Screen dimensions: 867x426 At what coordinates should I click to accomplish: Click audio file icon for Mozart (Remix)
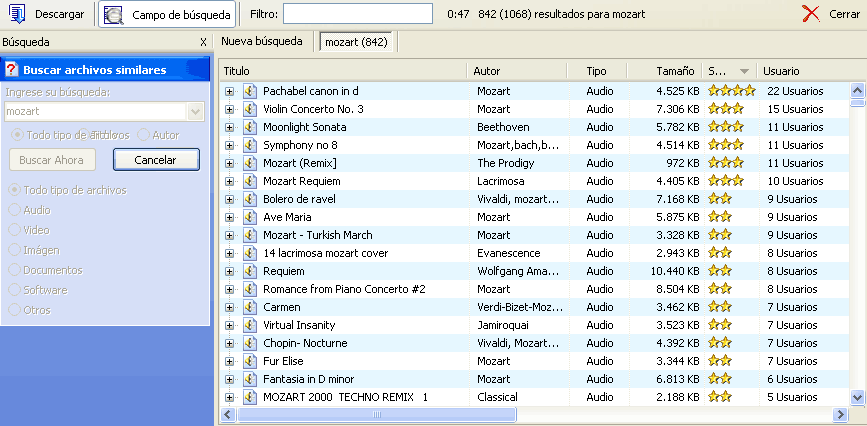pyautogui.click(x=250, y=163)
